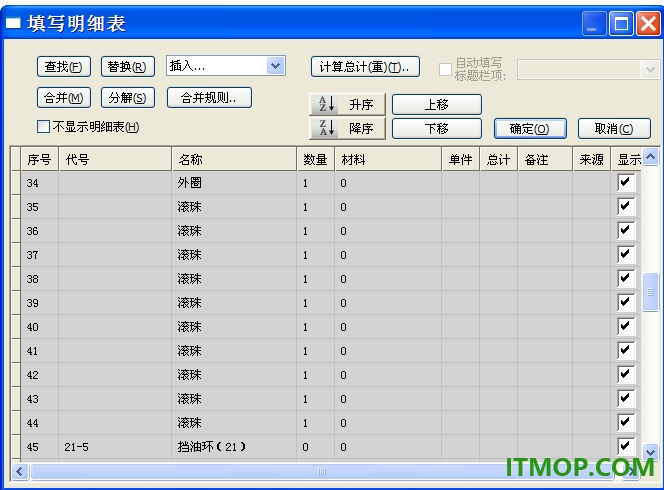Click the 来源 column header
Image resolution: width=664 pixels, height=490 pixels.
click(x=592, y=159)
